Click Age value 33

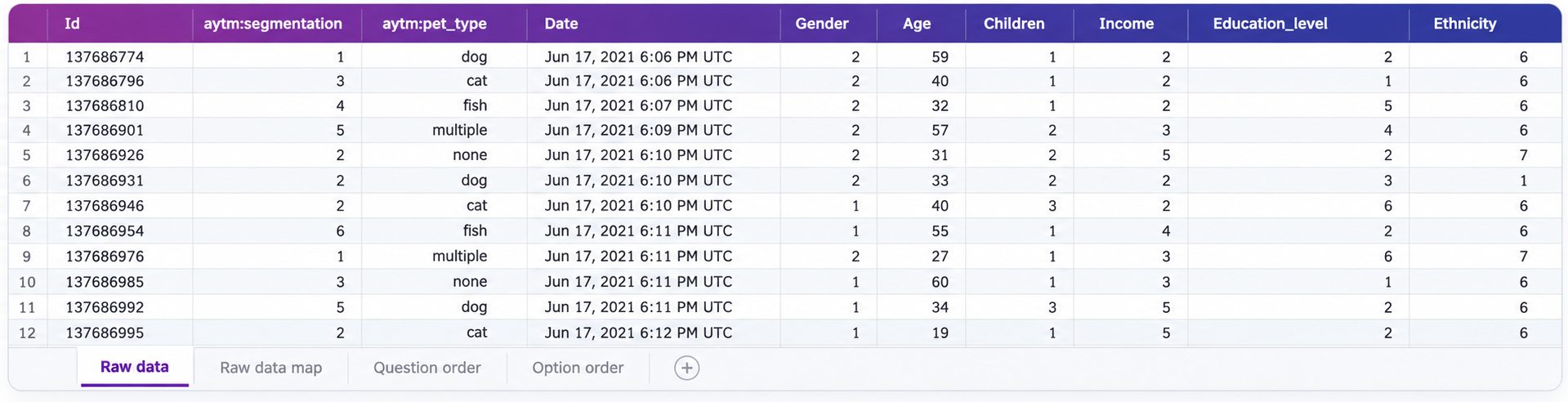click(x=940, y=181)
